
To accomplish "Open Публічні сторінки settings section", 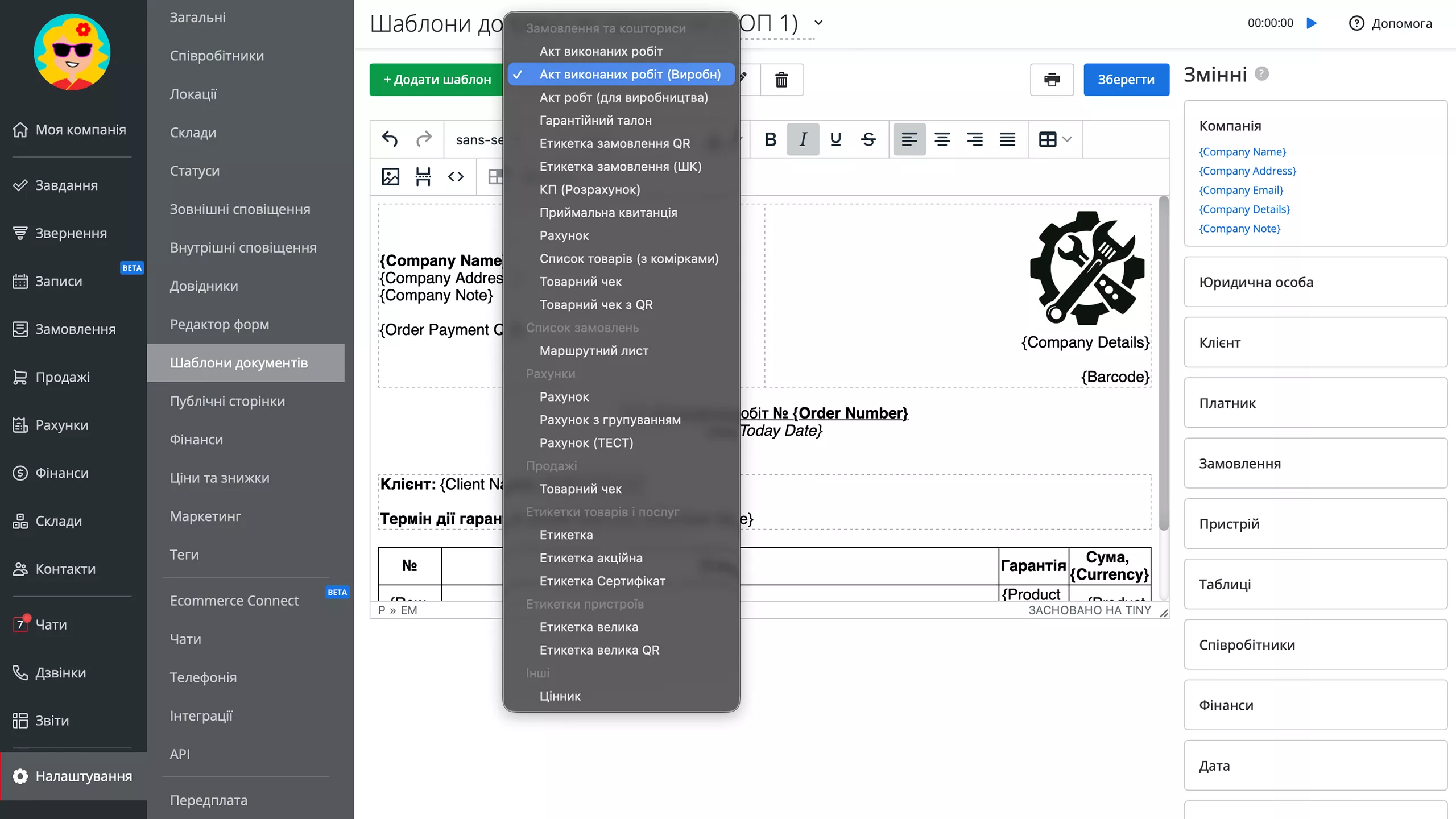I will [x=227, y=401].
